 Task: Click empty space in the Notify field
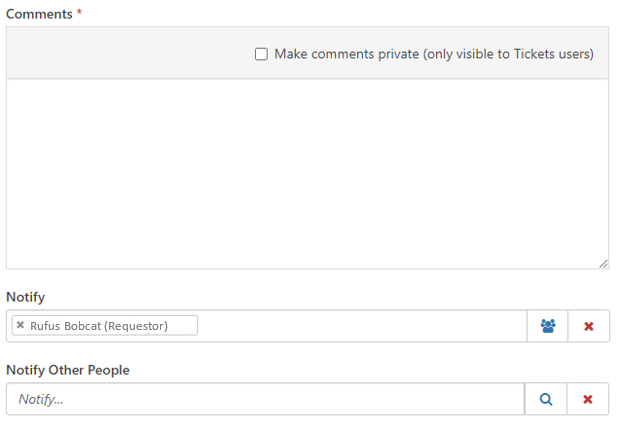[x=360, y=326]
